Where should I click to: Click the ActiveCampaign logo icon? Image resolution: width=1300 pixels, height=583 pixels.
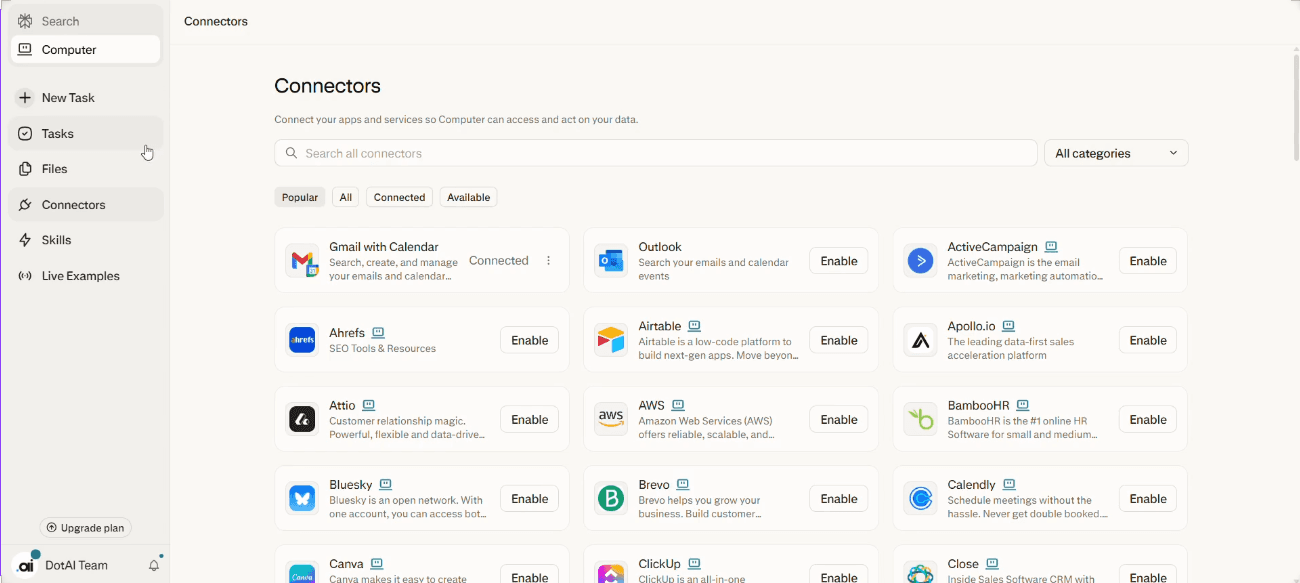pyautogui.click(x=920, y=261)
